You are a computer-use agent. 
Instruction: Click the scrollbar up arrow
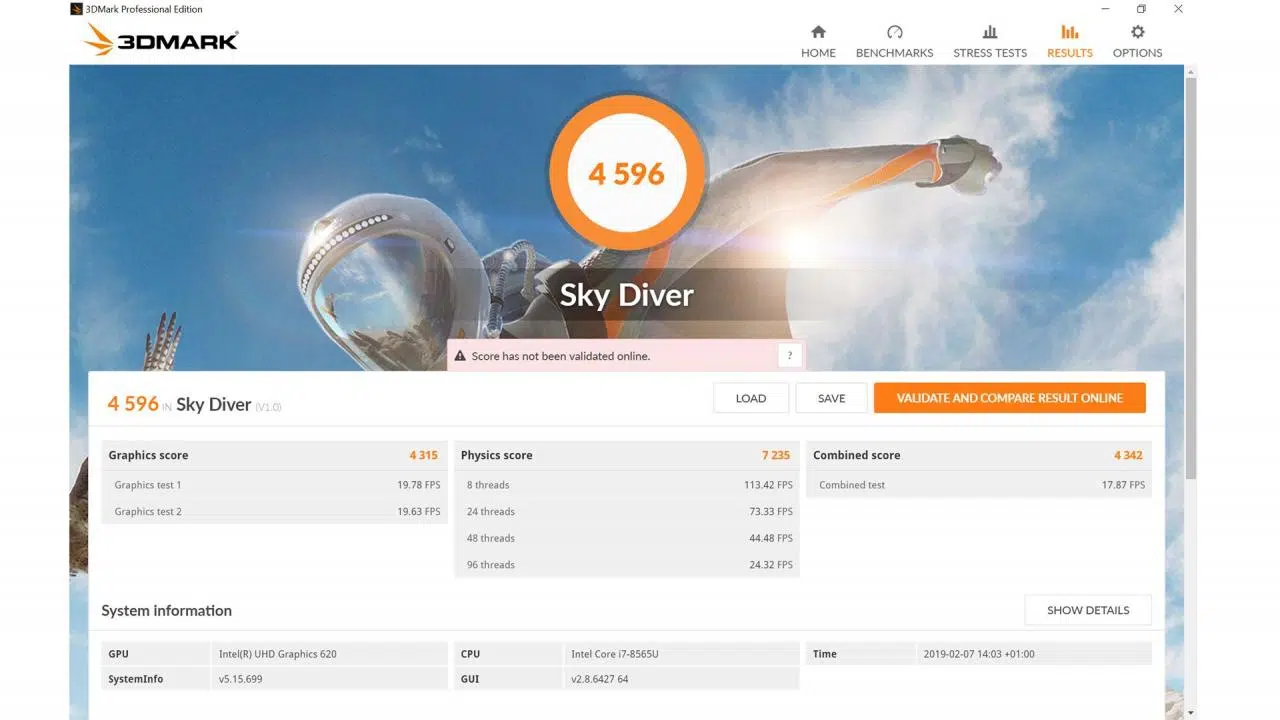1190,72
